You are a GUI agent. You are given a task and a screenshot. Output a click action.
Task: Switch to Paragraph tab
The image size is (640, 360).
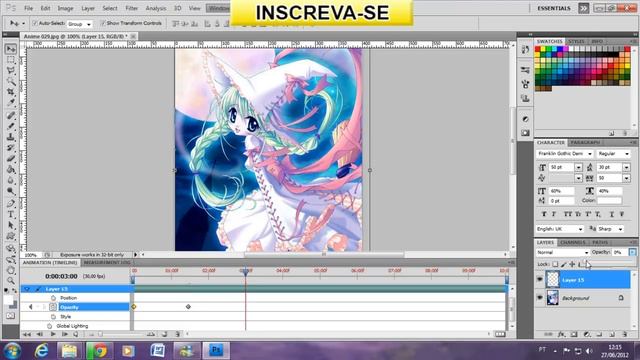[x=585, y=142]
